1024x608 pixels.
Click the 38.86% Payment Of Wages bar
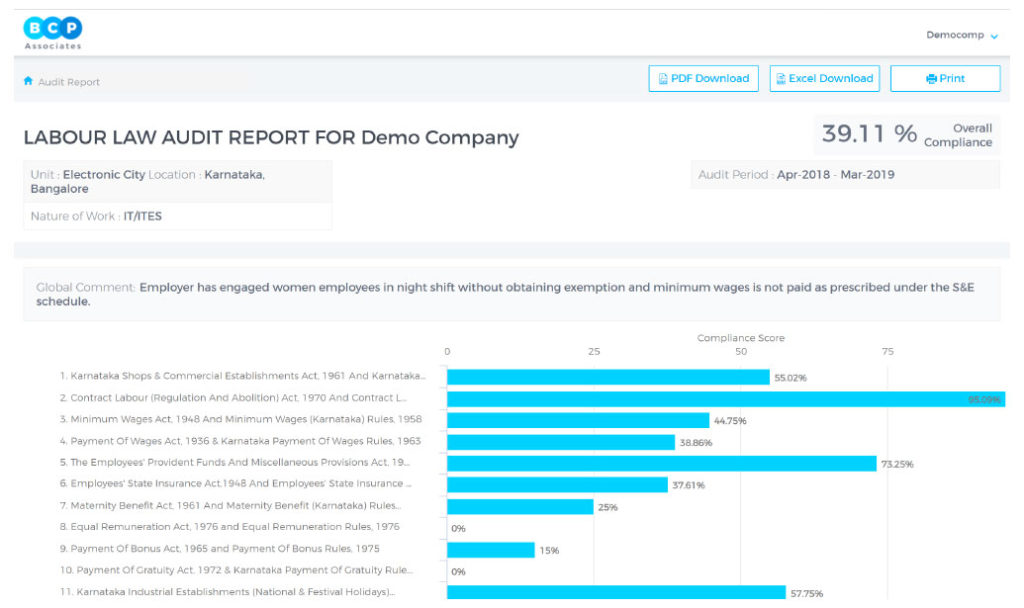(561, 442)
